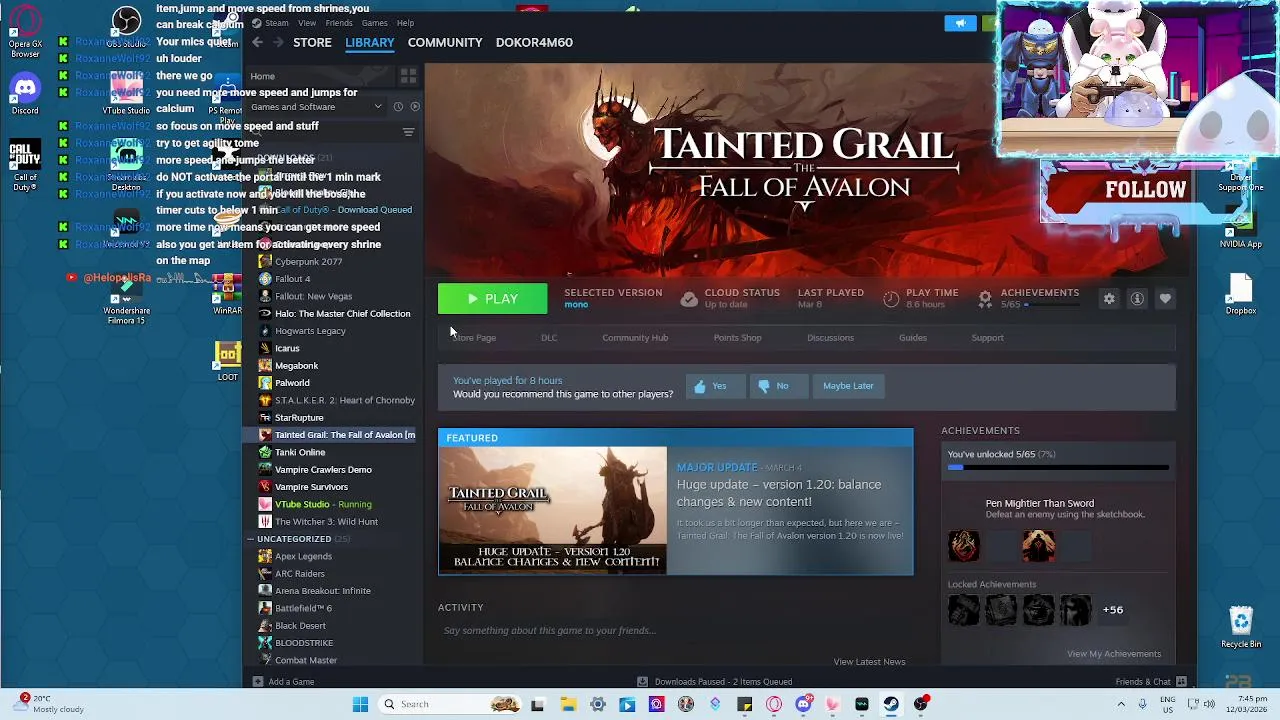Image resolution: width=1280 pixels, height=720 pixels.
Task: Click the recent activity clock icon in sidebar
Action: 398,107
